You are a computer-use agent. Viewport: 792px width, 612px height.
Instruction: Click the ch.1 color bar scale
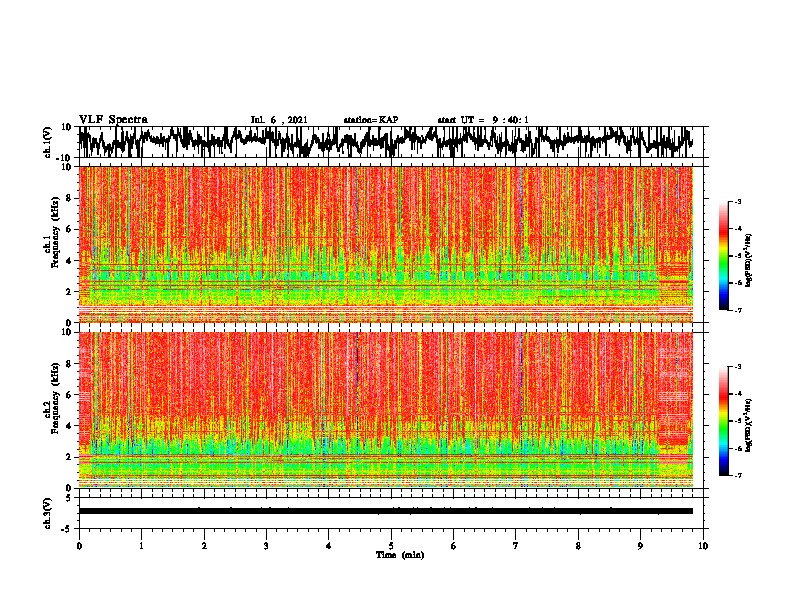724,256
